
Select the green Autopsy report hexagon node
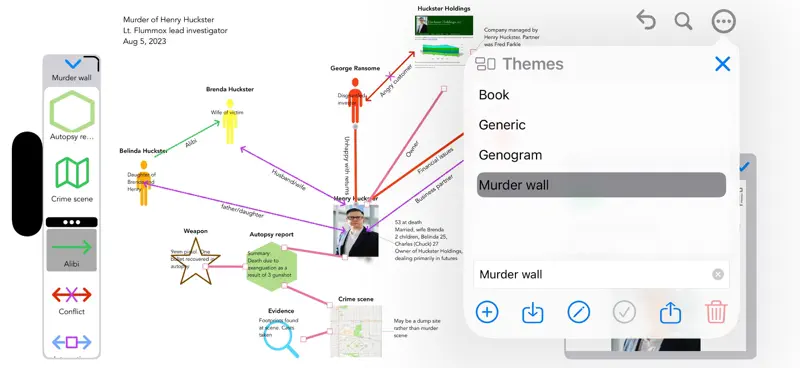[271, 267]
